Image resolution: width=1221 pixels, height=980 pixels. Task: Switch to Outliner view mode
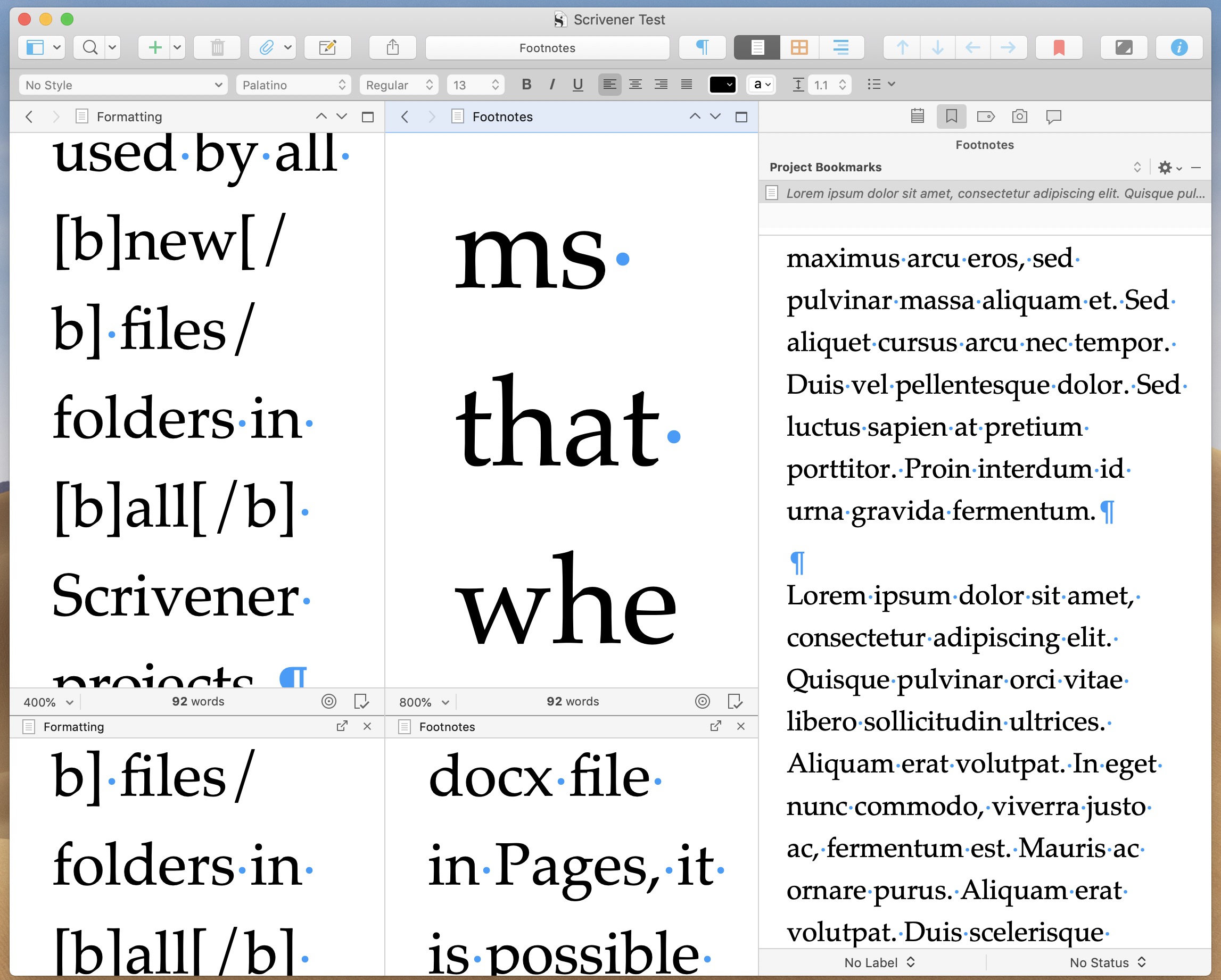point(841,47)
